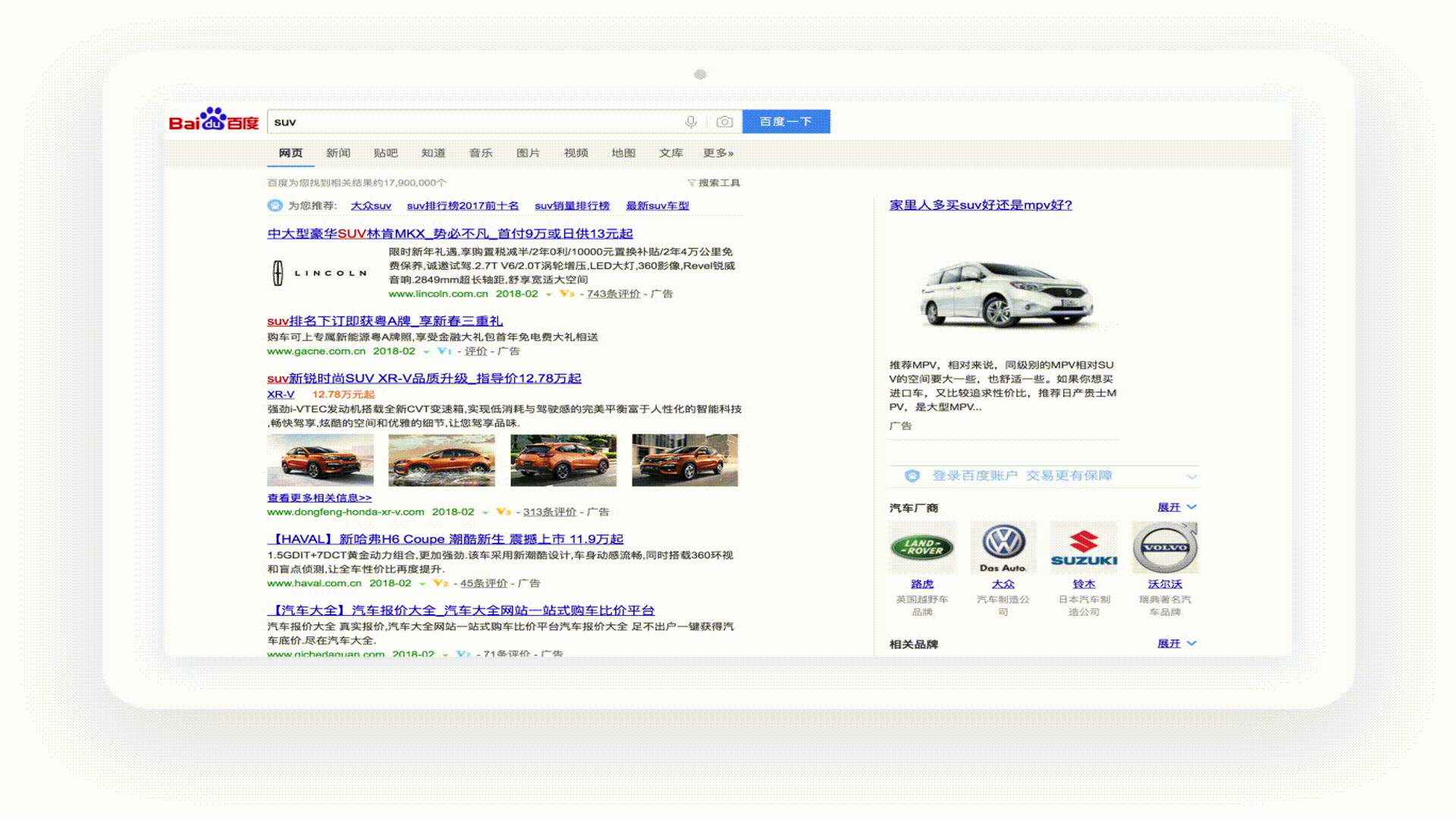
Task: Click the voice search microphone icon
Action: (x=690, y=122)
